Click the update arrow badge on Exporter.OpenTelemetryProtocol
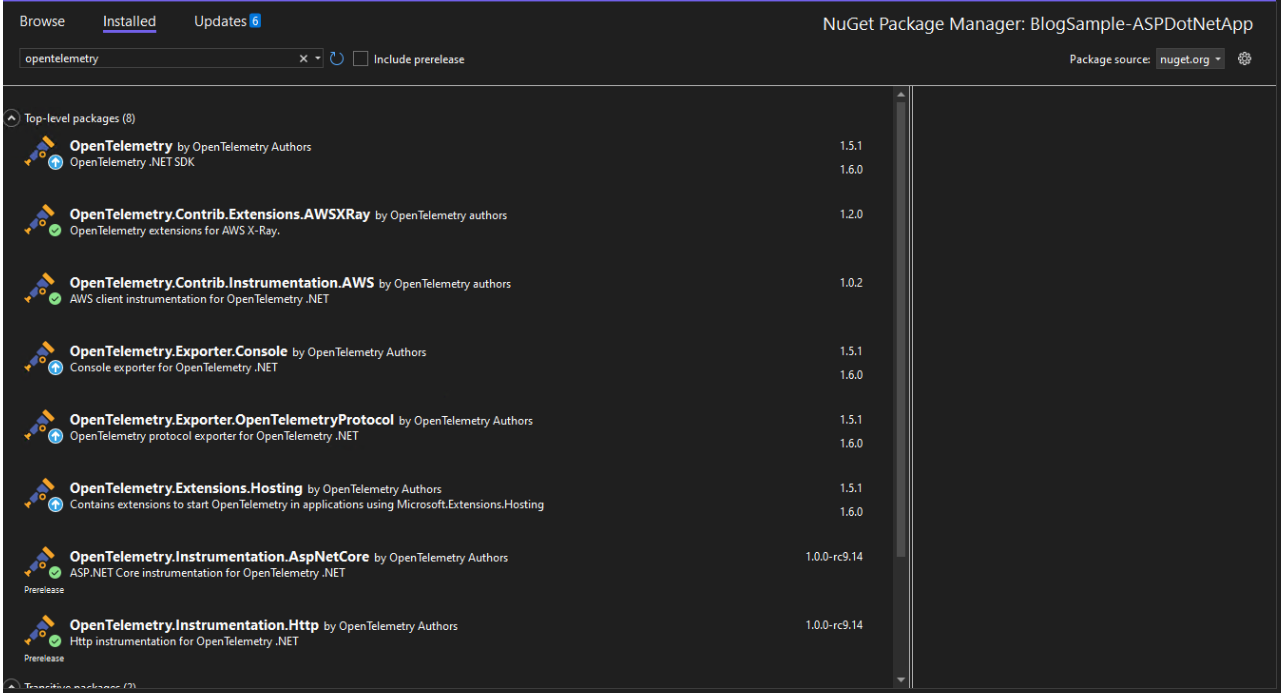Image resolution: width=1281 pixels, height=693 pixels. click(x=56, y=436)
